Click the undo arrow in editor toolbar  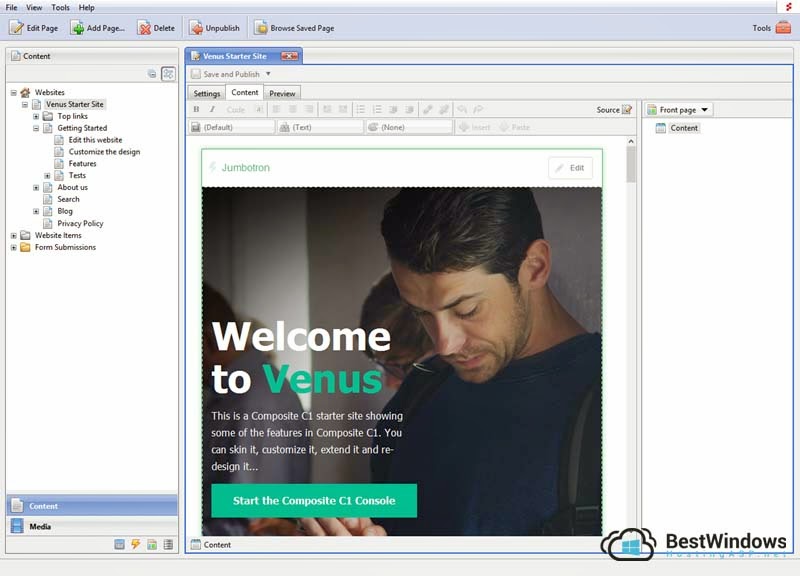(x=462, y=109)
